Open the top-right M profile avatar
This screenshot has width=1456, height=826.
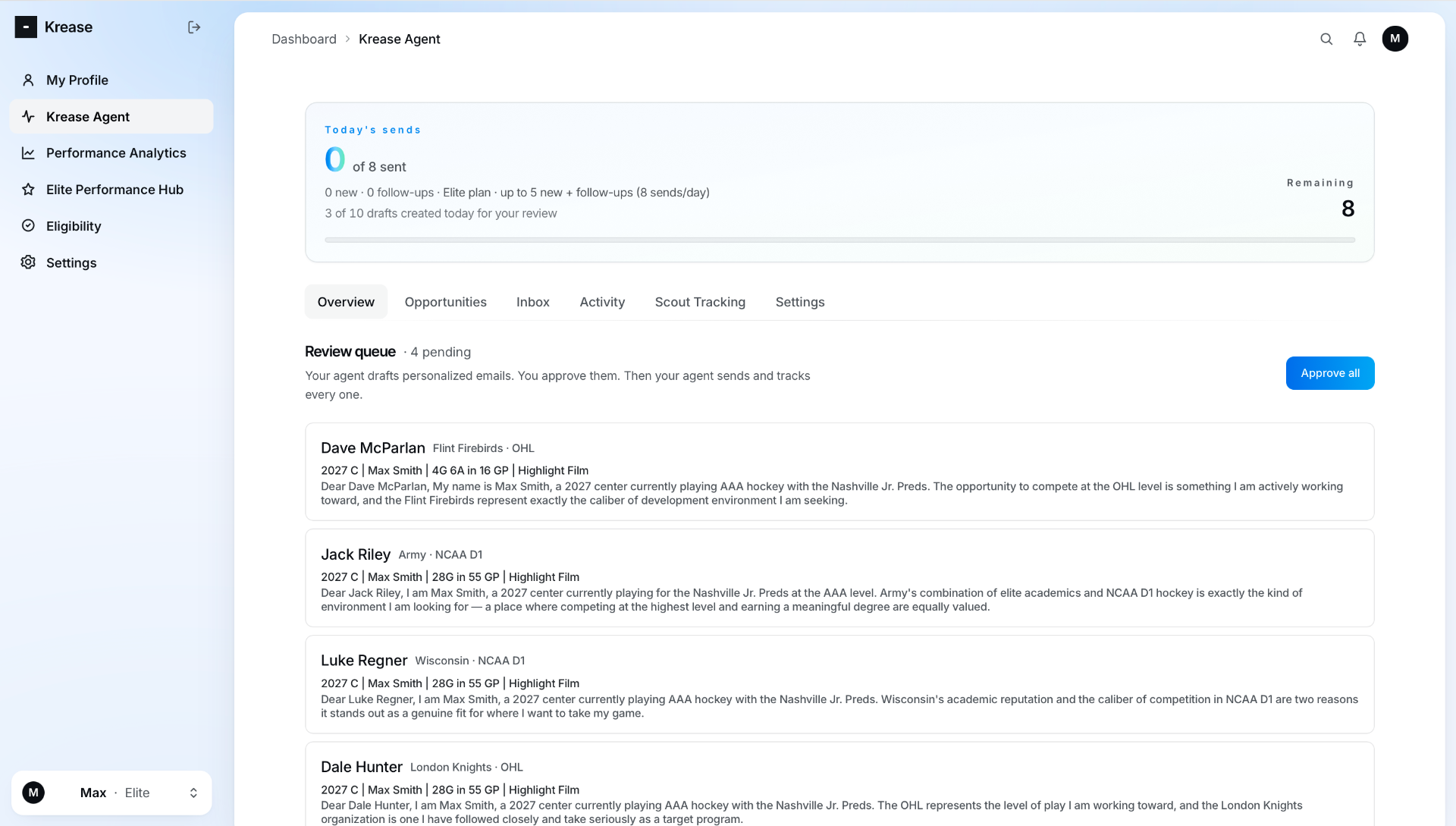(x=1395, y=39)
